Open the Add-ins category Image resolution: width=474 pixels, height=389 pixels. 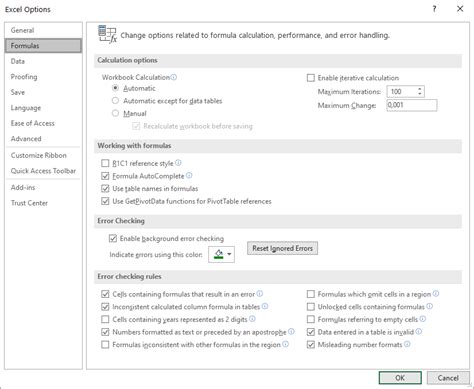click(43, 187)
